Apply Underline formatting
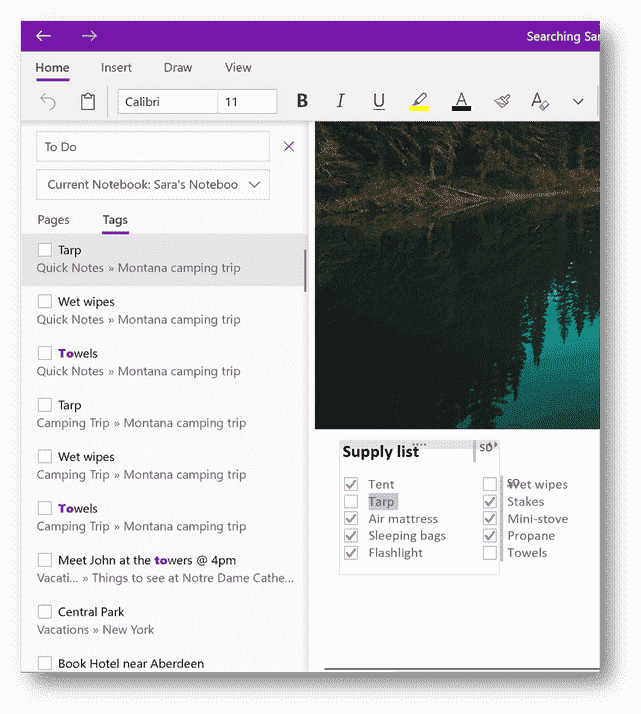Image resolution: width=641 pixels, height=714 pixels. pos(379,101)
